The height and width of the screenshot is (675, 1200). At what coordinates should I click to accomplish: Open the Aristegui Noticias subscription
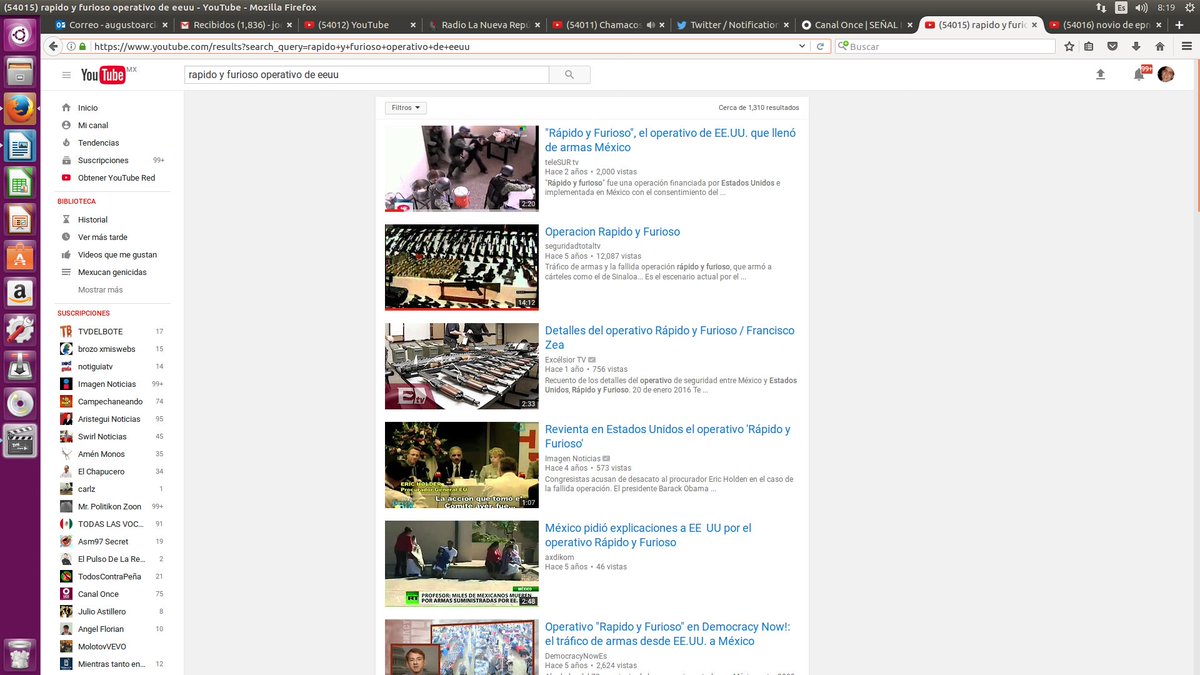109,419
